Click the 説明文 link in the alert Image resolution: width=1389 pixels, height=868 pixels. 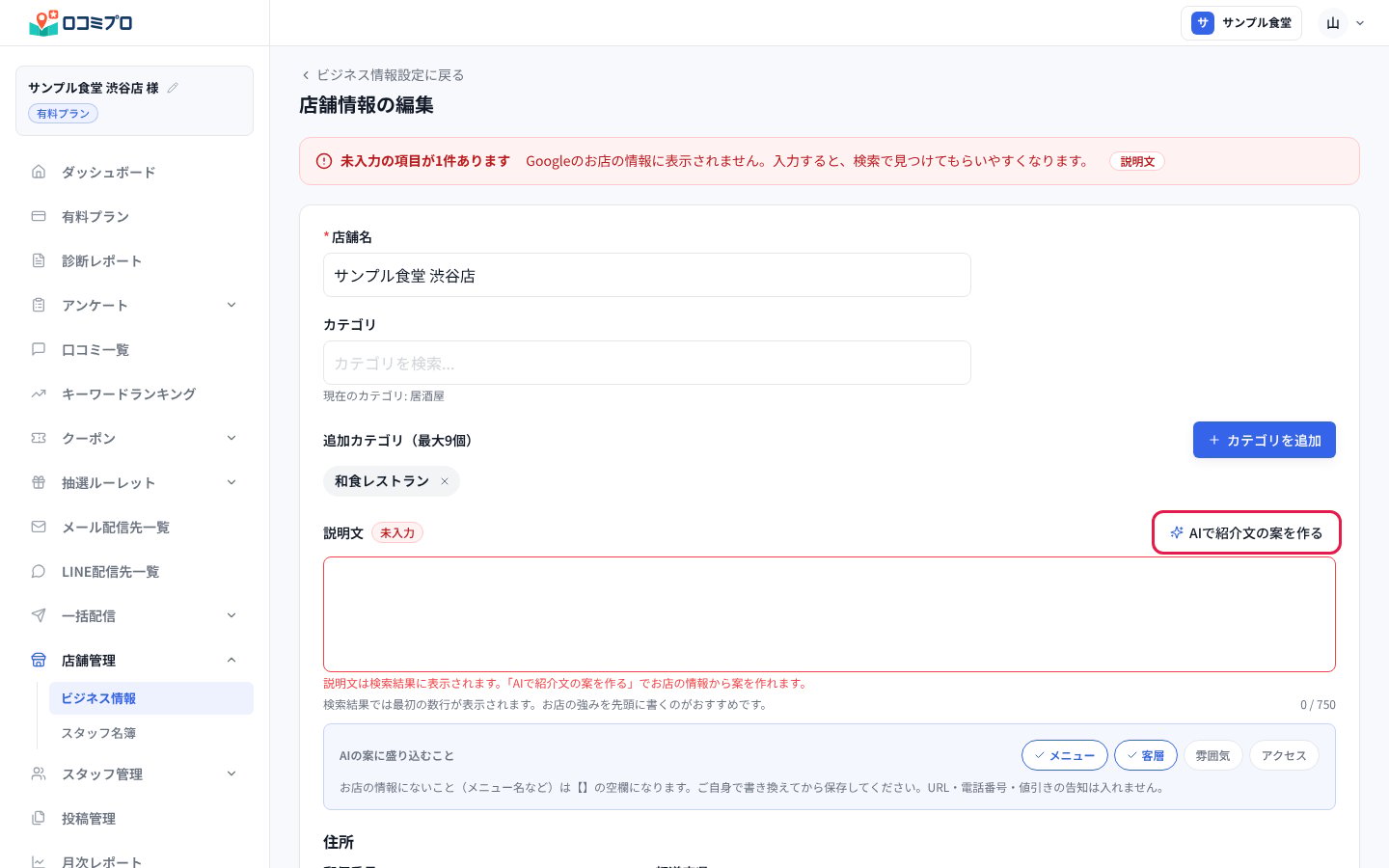tap(1137, 161)
